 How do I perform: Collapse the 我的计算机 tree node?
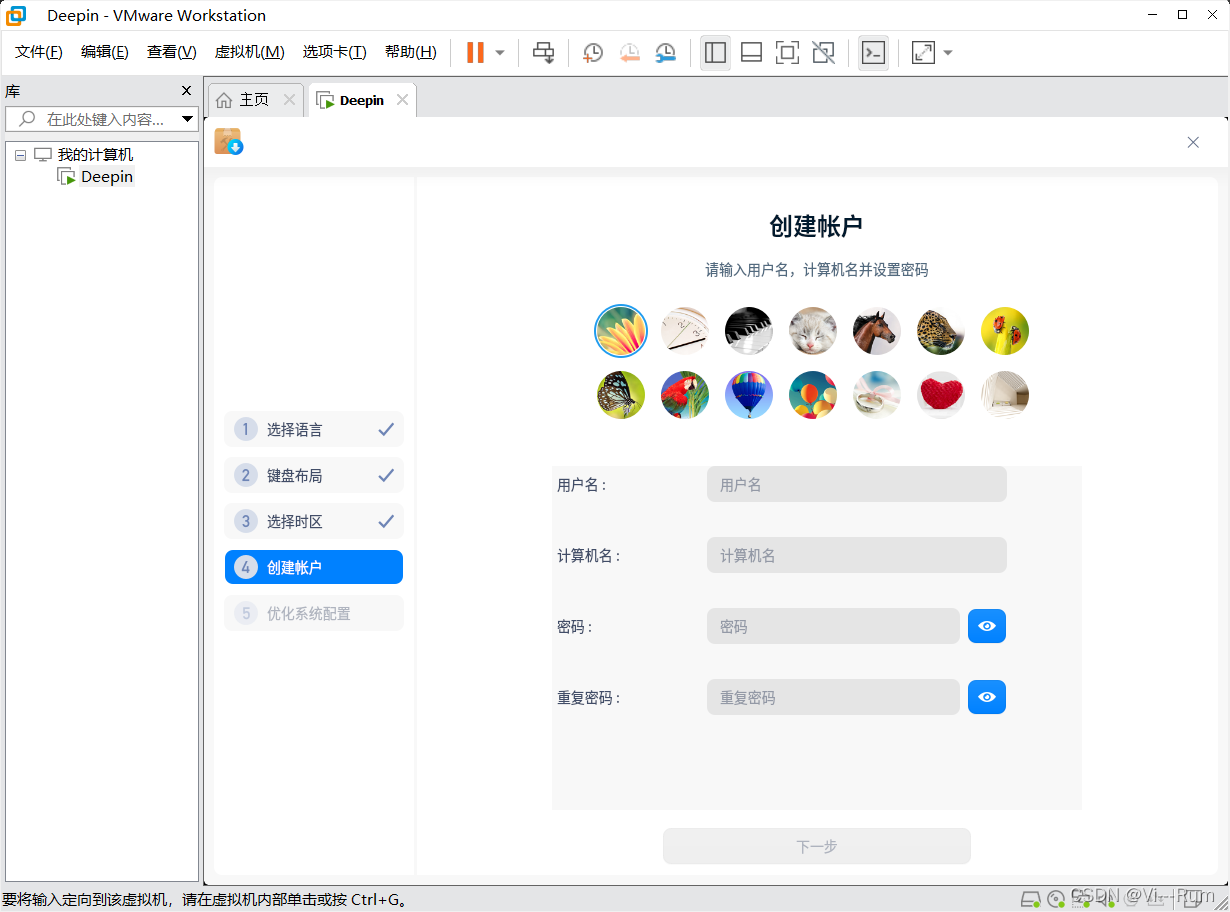pos(20,155)
